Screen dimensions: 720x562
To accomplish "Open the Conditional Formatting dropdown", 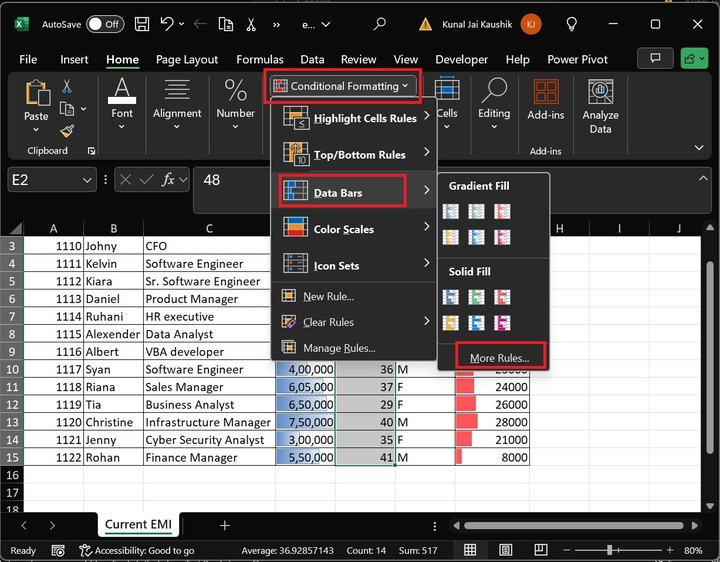I will coord(341,86).
